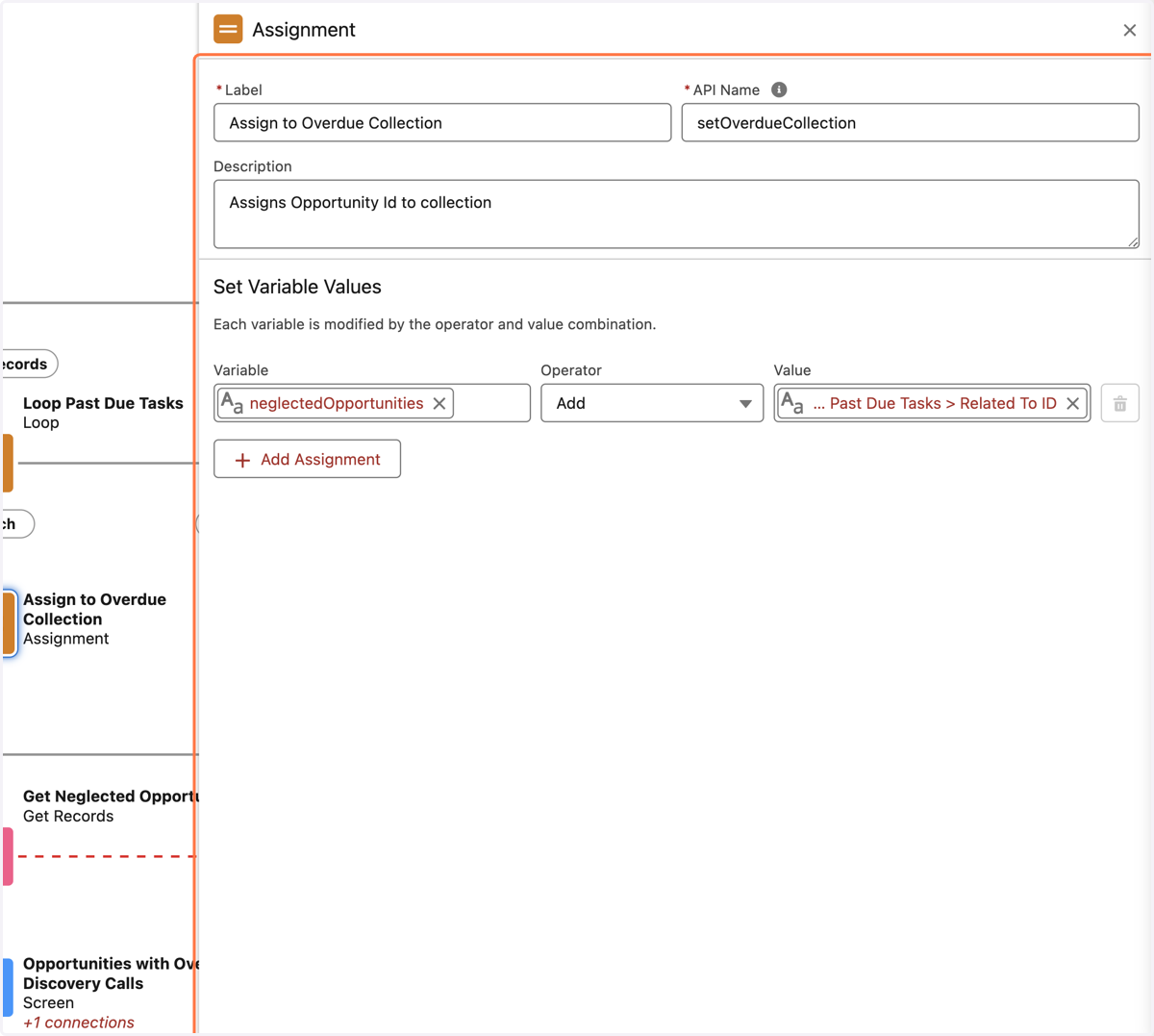Click the '+1 connections' link
This screenshot has height=1036, width=1154.
(x=79, y=1023)
